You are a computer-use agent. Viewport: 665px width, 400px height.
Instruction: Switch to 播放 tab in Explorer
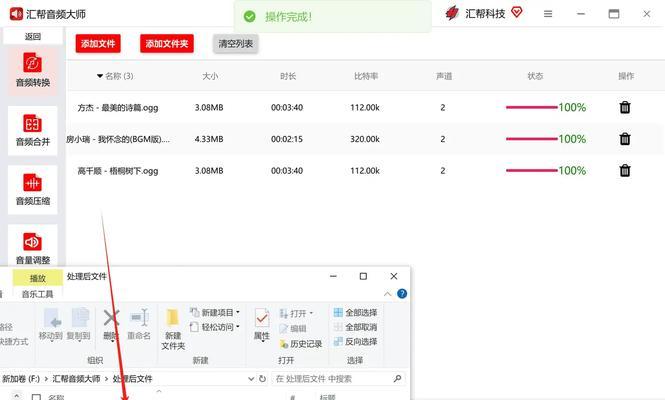37,278
